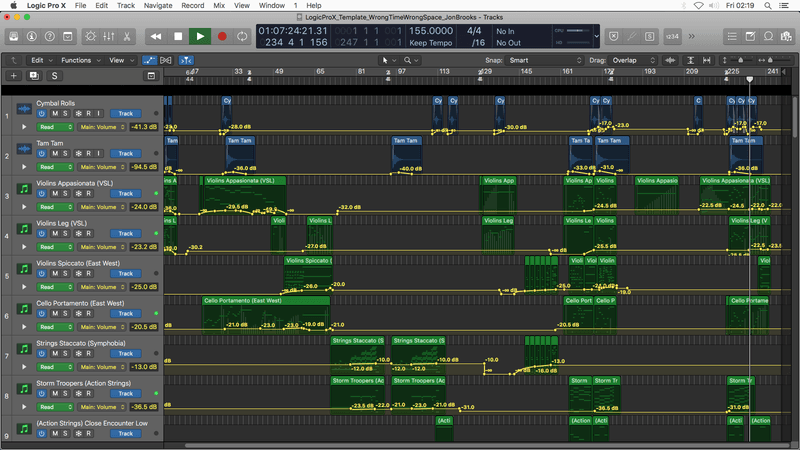
Task: Open the left-click pointer tool menu
Action: tap(389, 60)
